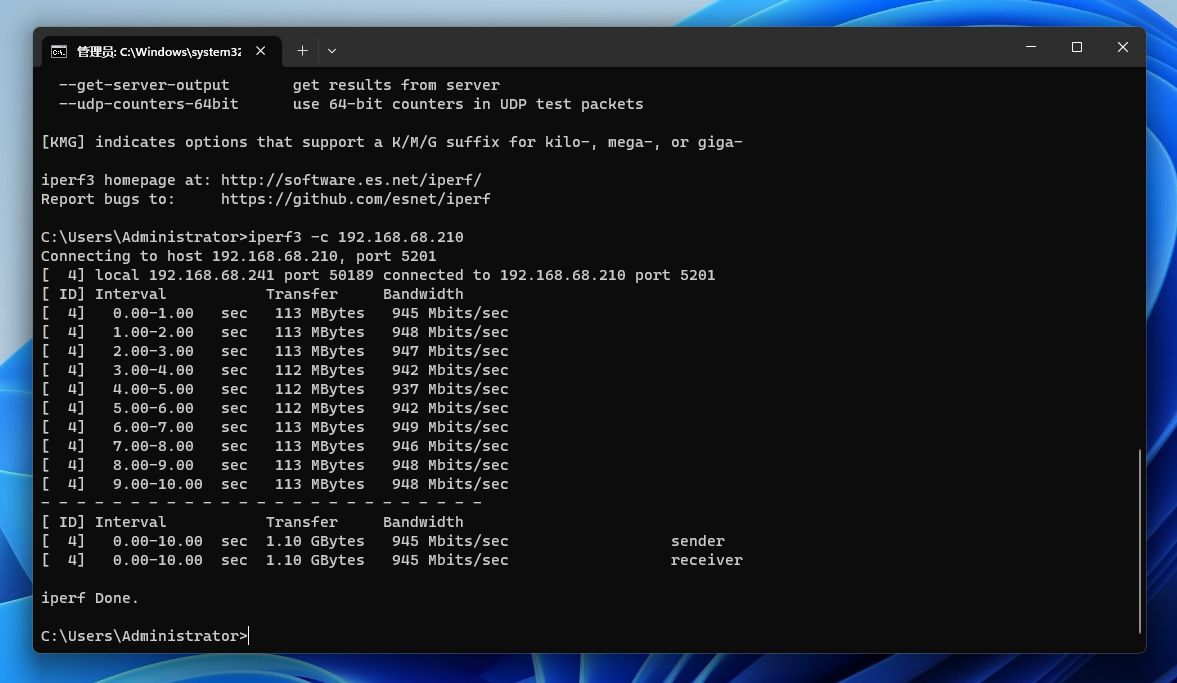
Task: Close the terminal window
Action: [x=1123, y=47]
